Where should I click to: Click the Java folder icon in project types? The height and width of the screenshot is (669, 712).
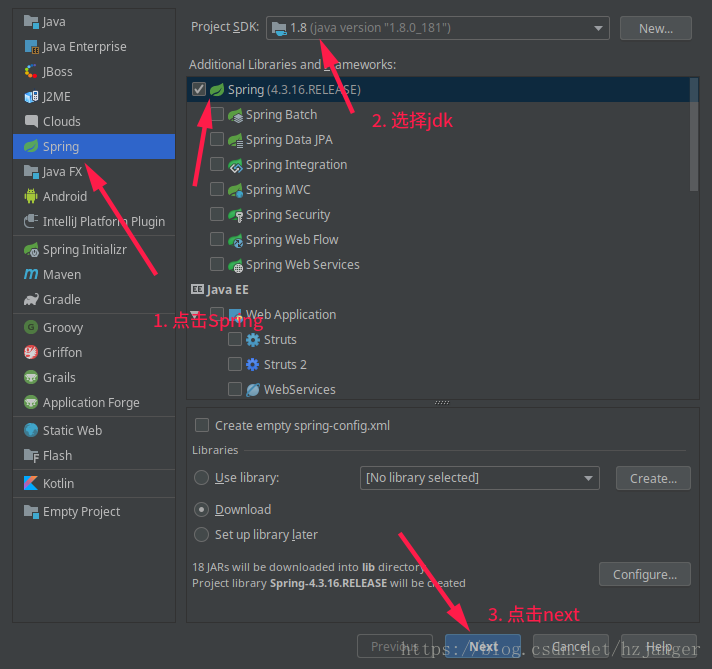click(31, 21)
